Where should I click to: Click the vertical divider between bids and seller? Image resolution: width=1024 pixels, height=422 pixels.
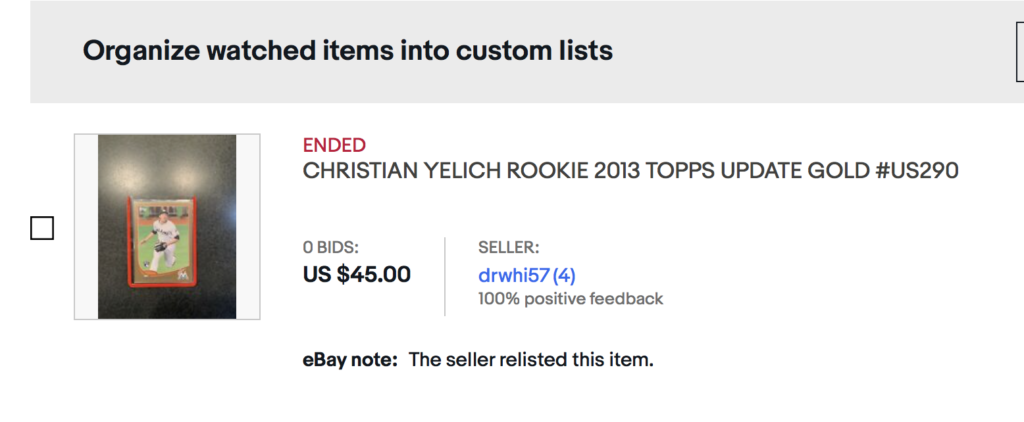[445, 276]
